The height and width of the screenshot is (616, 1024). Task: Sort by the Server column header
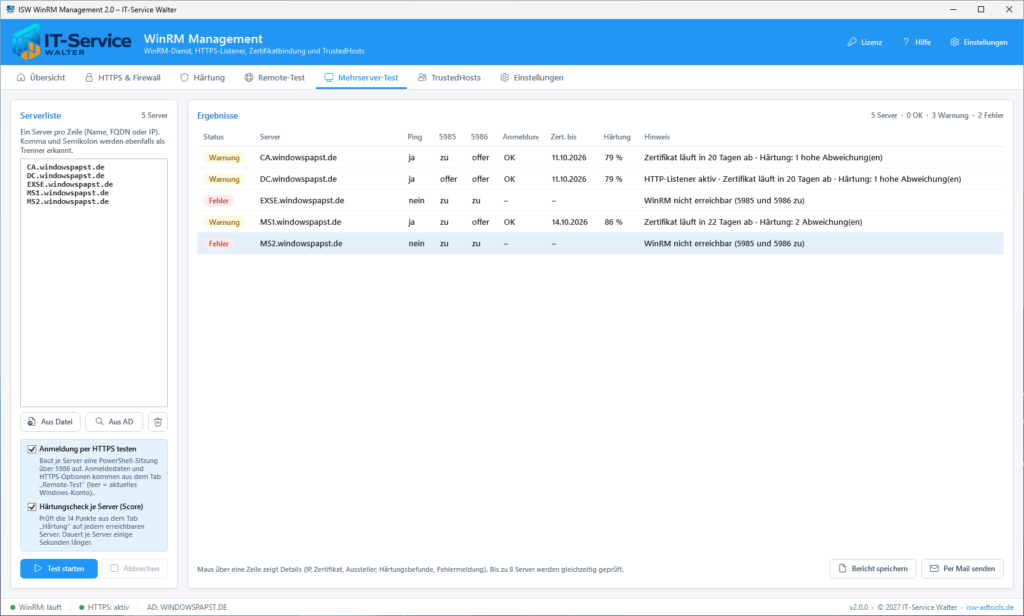point(270,137)
